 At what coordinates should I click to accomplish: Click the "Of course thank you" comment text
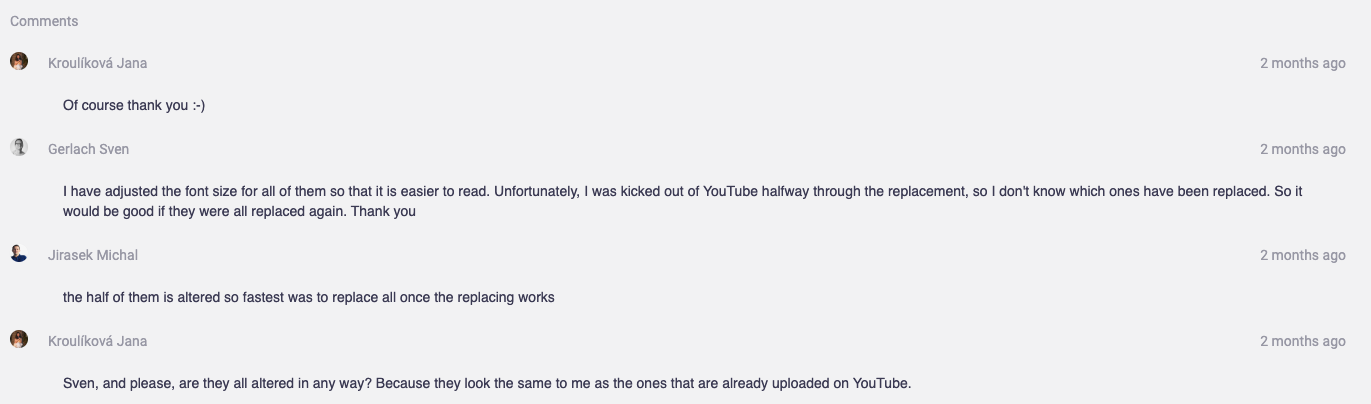click(133, 105)
